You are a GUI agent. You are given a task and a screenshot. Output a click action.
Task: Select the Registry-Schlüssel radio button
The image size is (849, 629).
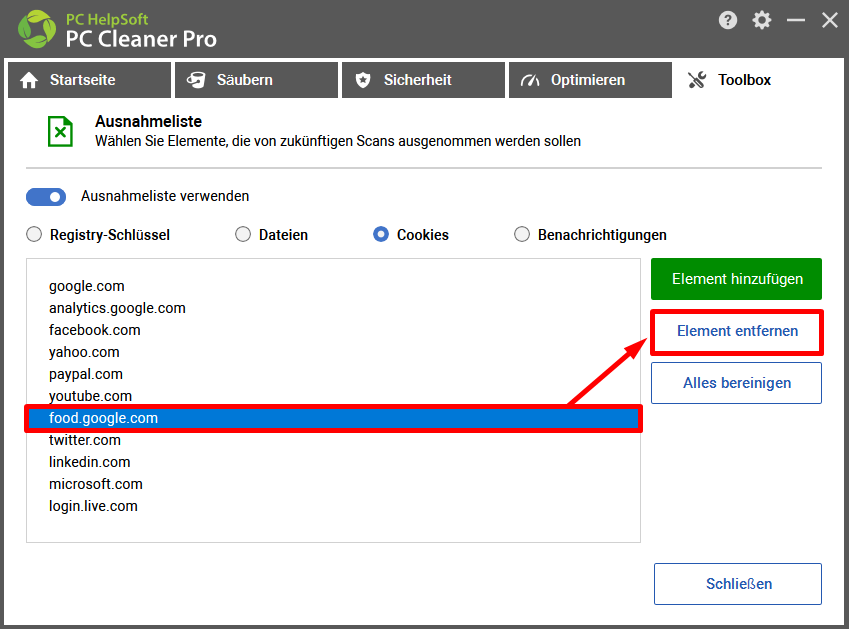(34, 234)
